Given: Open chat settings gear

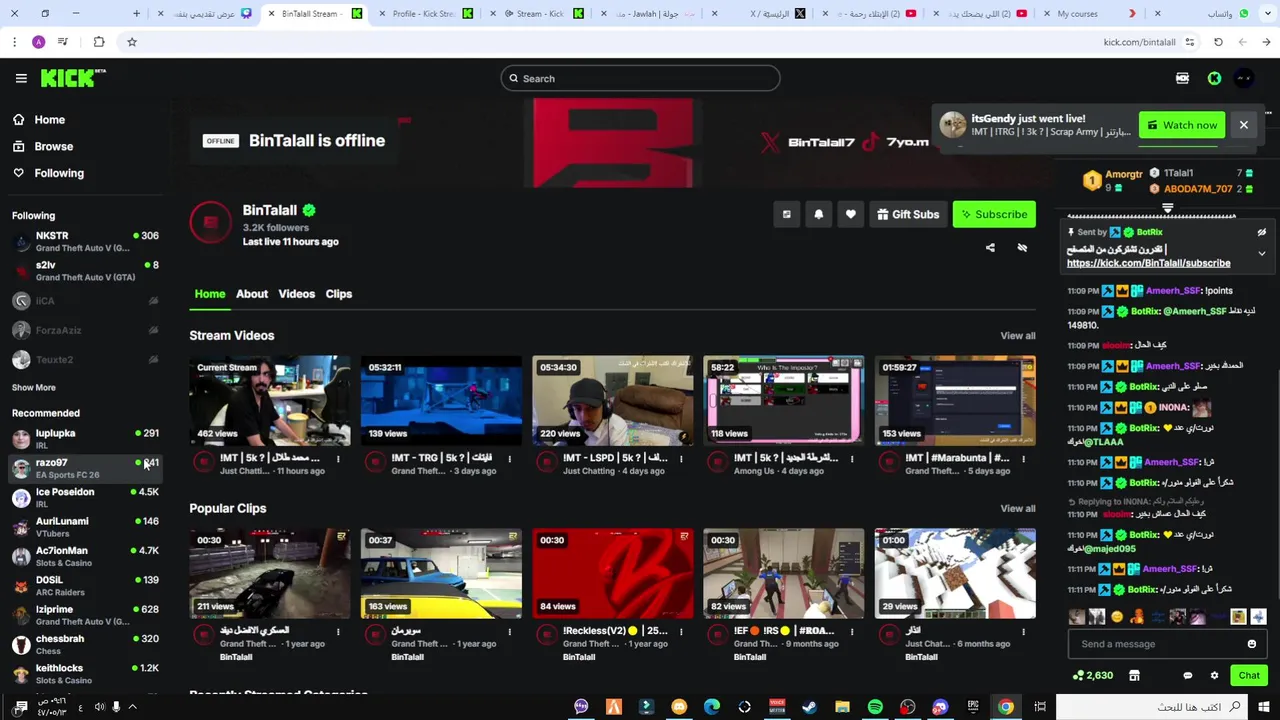Looking at the screenshot, I should point(1214,675).
